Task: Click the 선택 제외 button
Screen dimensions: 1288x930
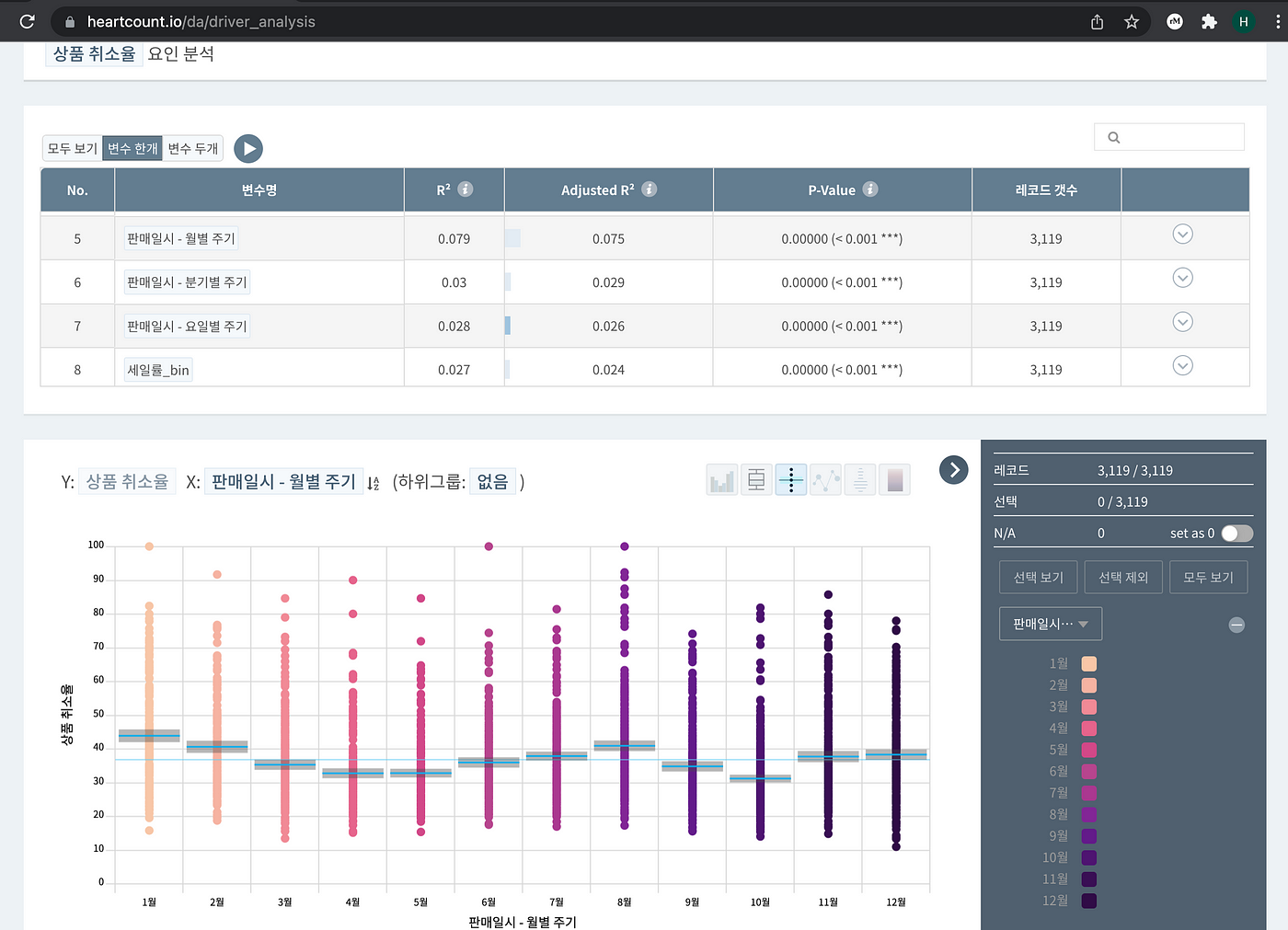Action: click(x=1123, y=578)
